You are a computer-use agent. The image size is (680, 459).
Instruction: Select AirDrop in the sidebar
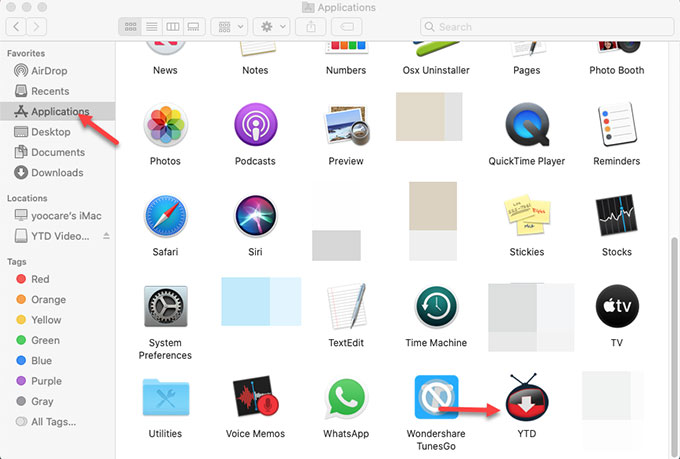(57, 71)
